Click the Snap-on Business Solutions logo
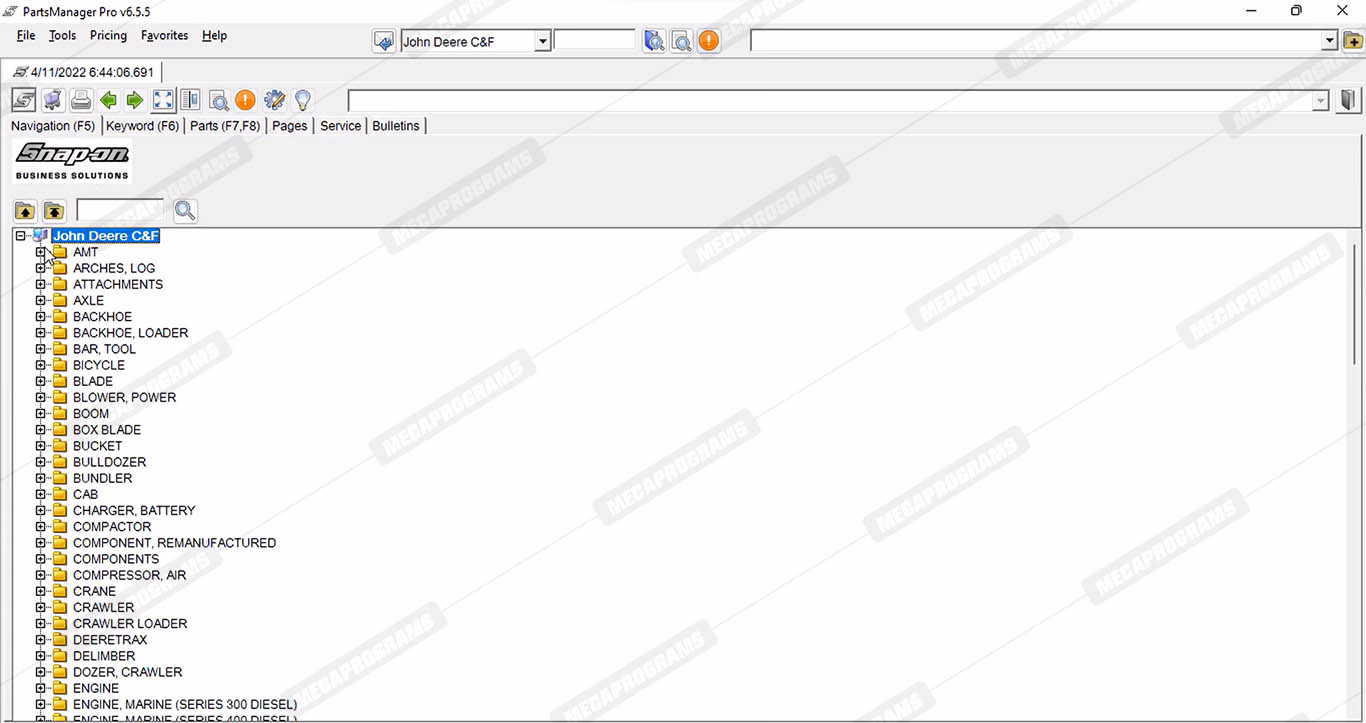1366x723 pixels. 72,161
